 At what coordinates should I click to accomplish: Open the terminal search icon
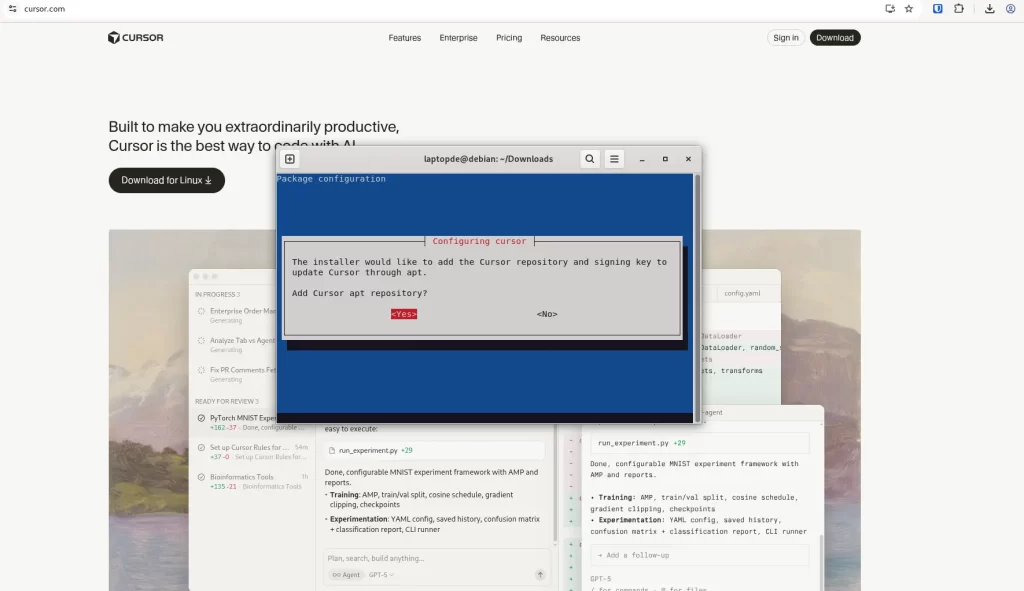pyautogui.click(x=590, y=159)
